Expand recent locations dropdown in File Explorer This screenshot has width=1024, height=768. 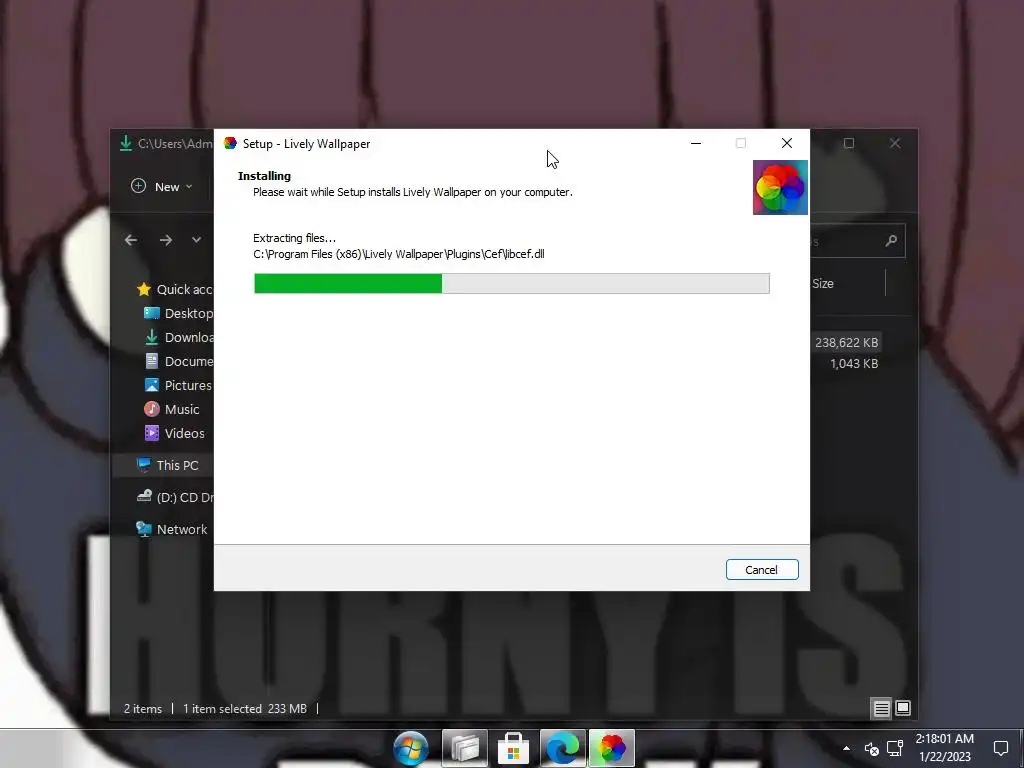[197, 240]
